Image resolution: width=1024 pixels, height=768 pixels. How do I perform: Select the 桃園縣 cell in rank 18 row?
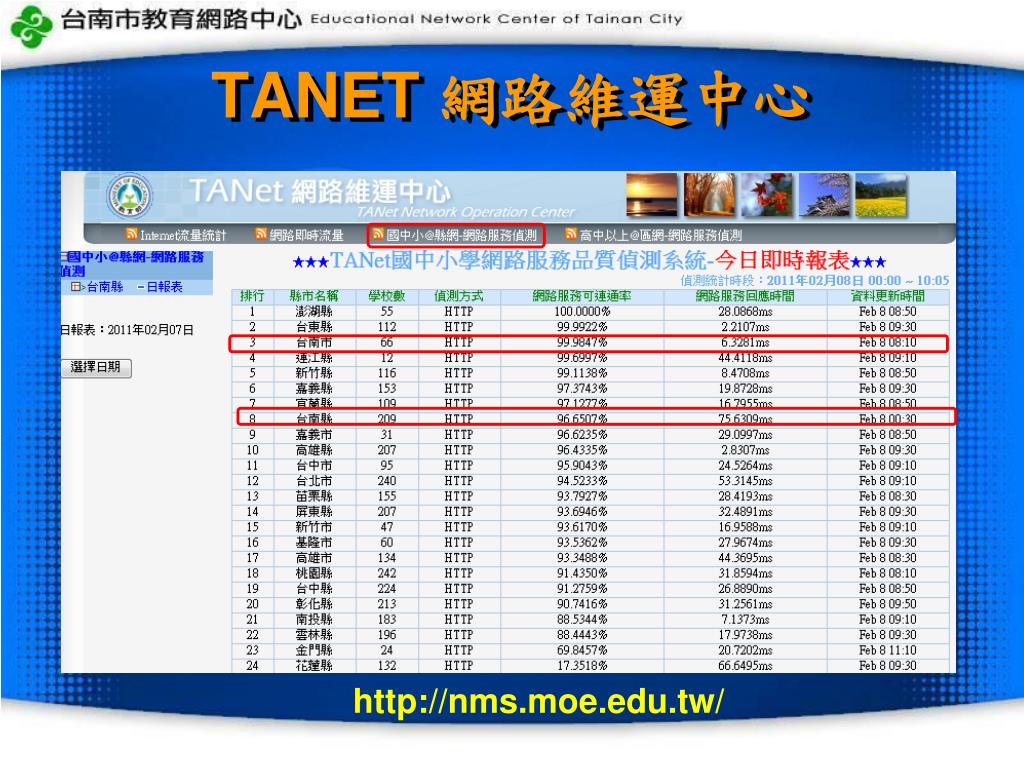(x=314, y=573)
